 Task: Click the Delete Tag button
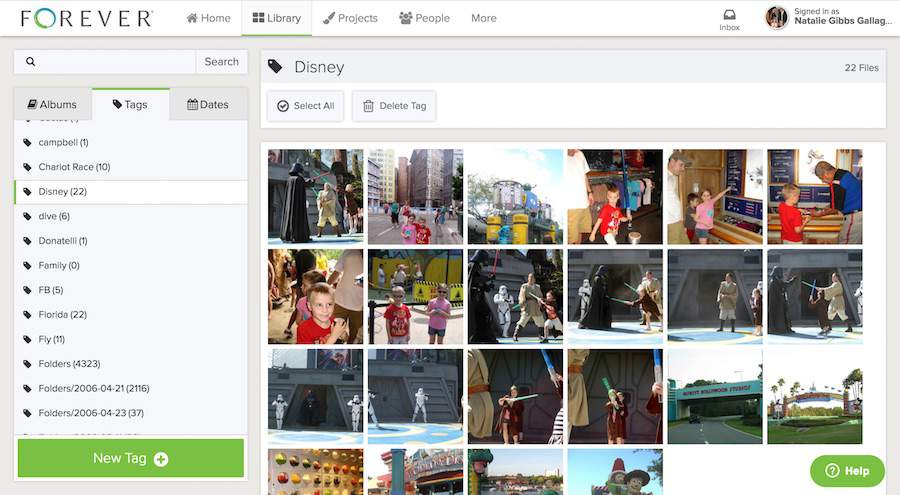pyautogui.click(x=394, y=106)
